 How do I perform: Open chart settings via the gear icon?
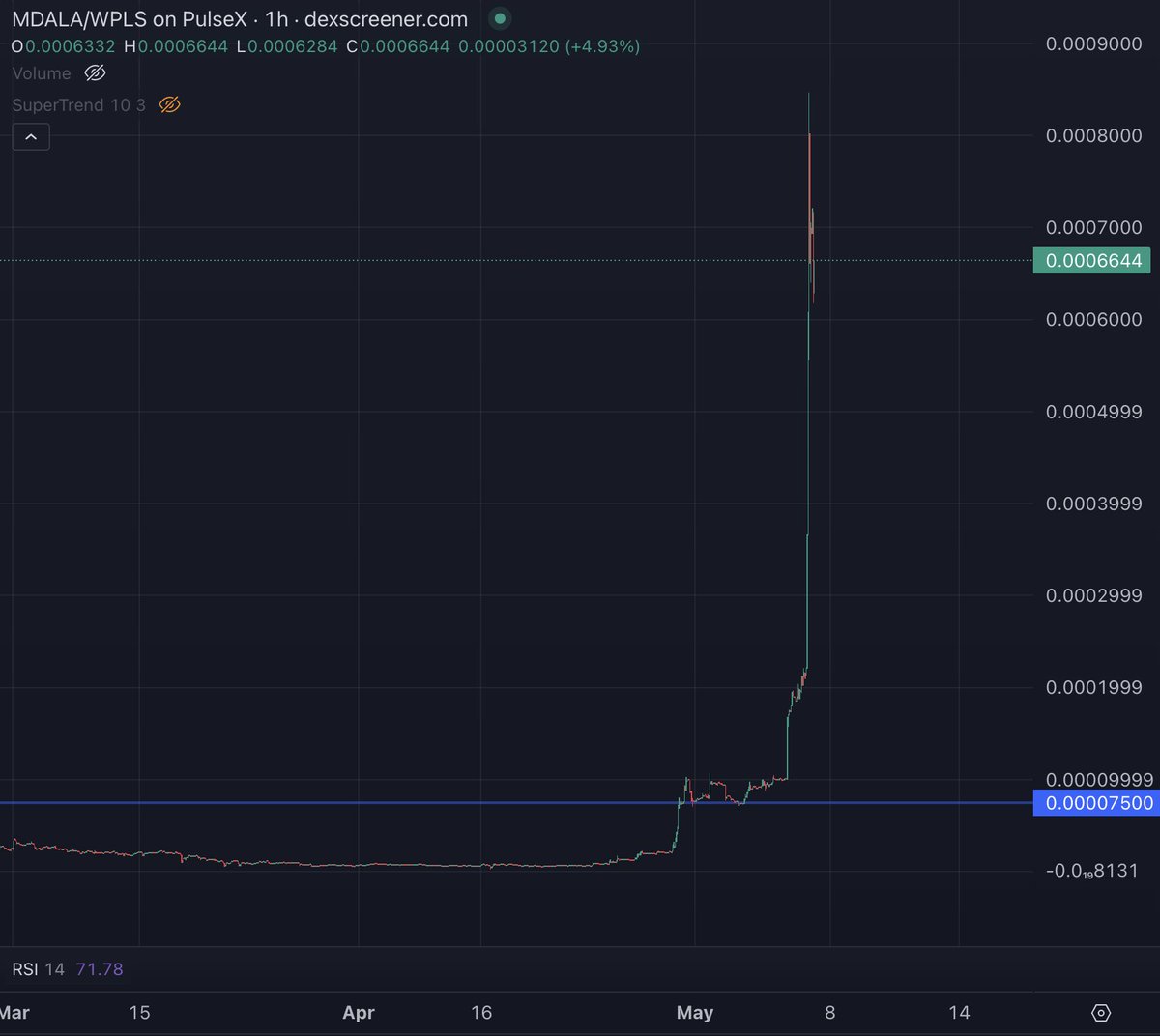pos(1101,1012)
